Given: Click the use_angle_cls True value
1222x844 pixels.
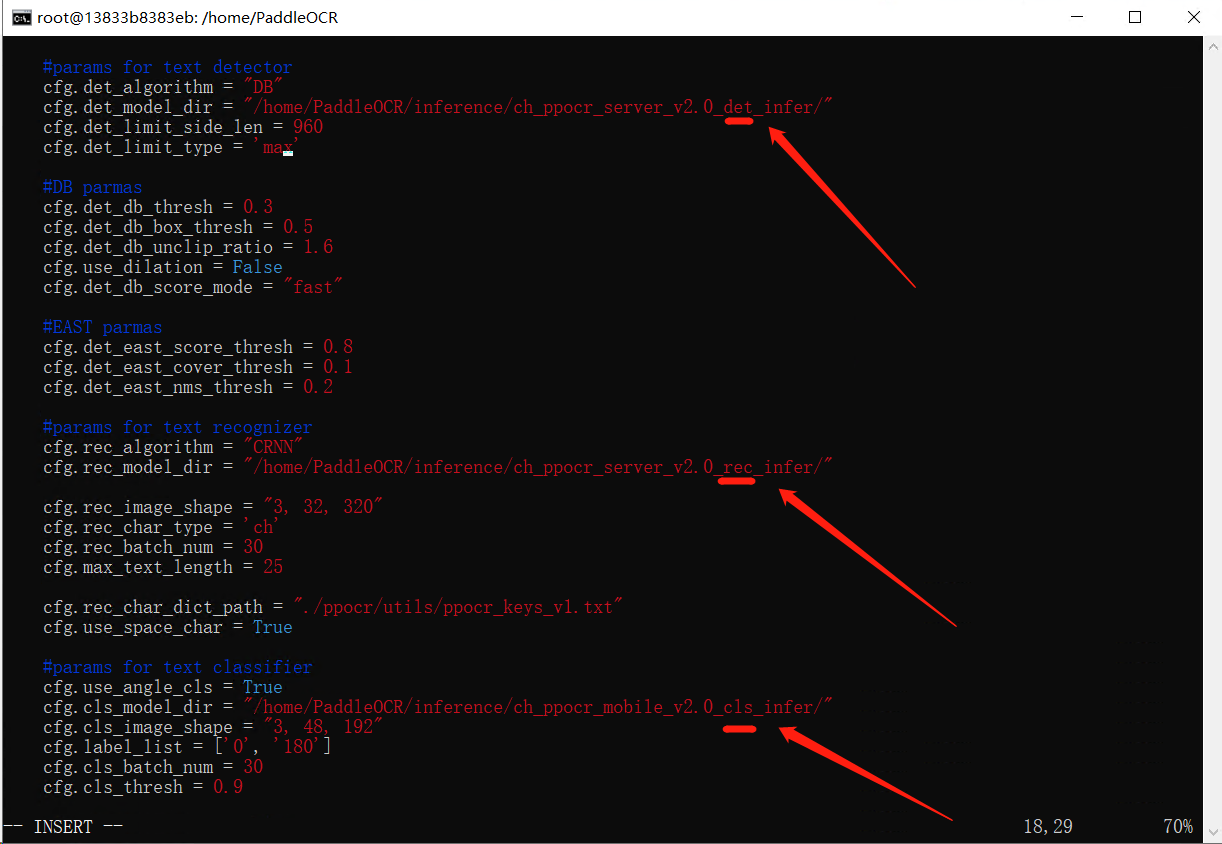Looking at the screenshot, I should coord(262,687).
